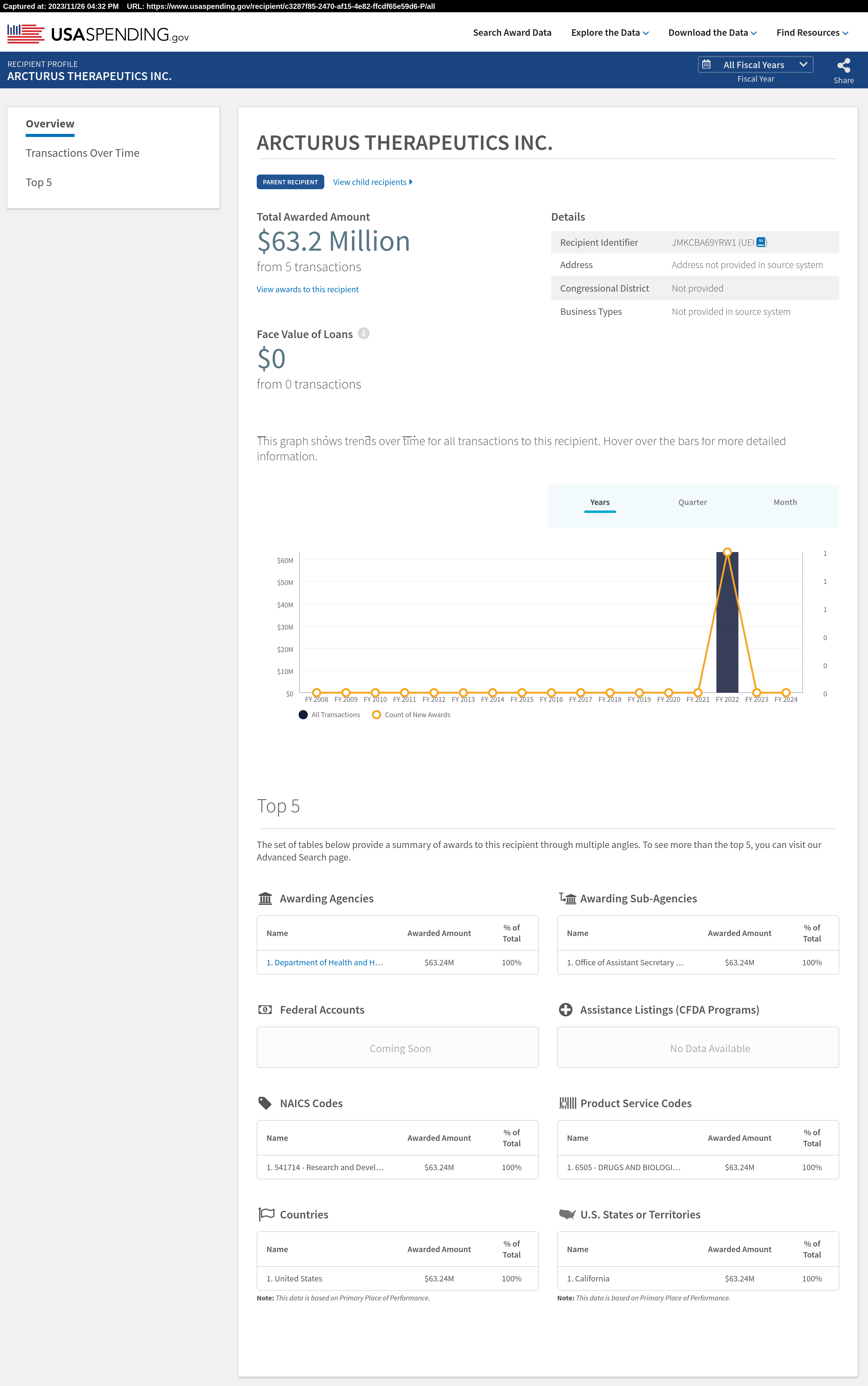868x1386 pixels.
Task: Click the Share icon
Action: pyautogui.click(x=843, y=65)
